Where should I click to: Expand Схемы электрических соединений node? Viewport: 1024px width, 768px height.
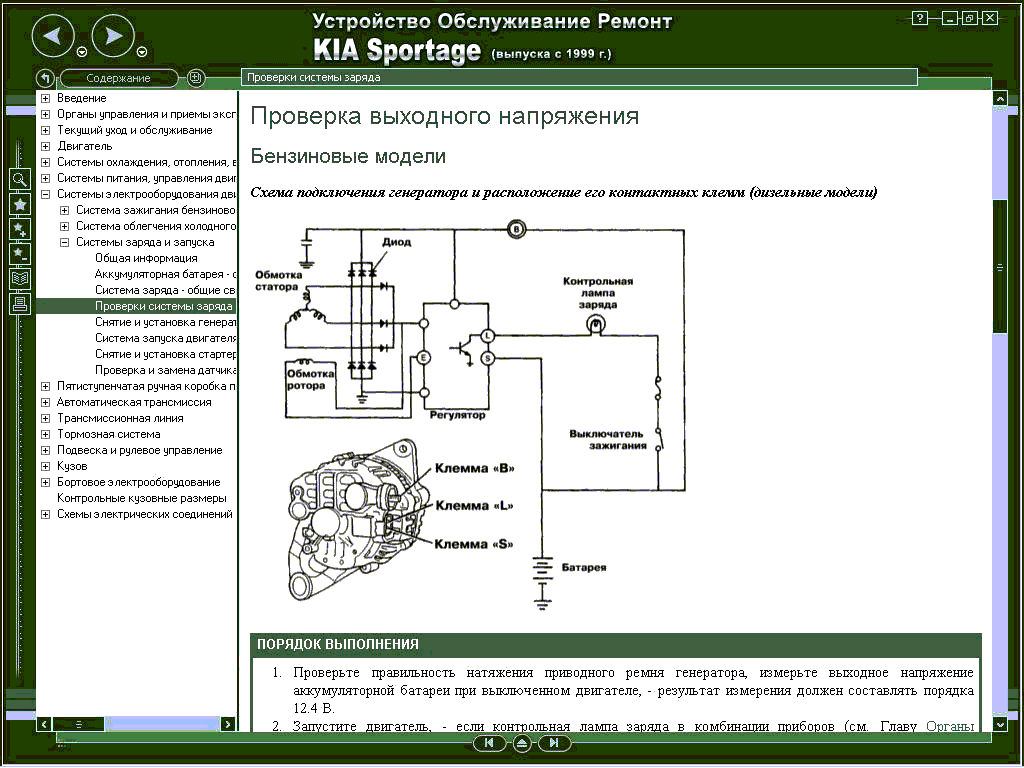(x=46, y=515)
